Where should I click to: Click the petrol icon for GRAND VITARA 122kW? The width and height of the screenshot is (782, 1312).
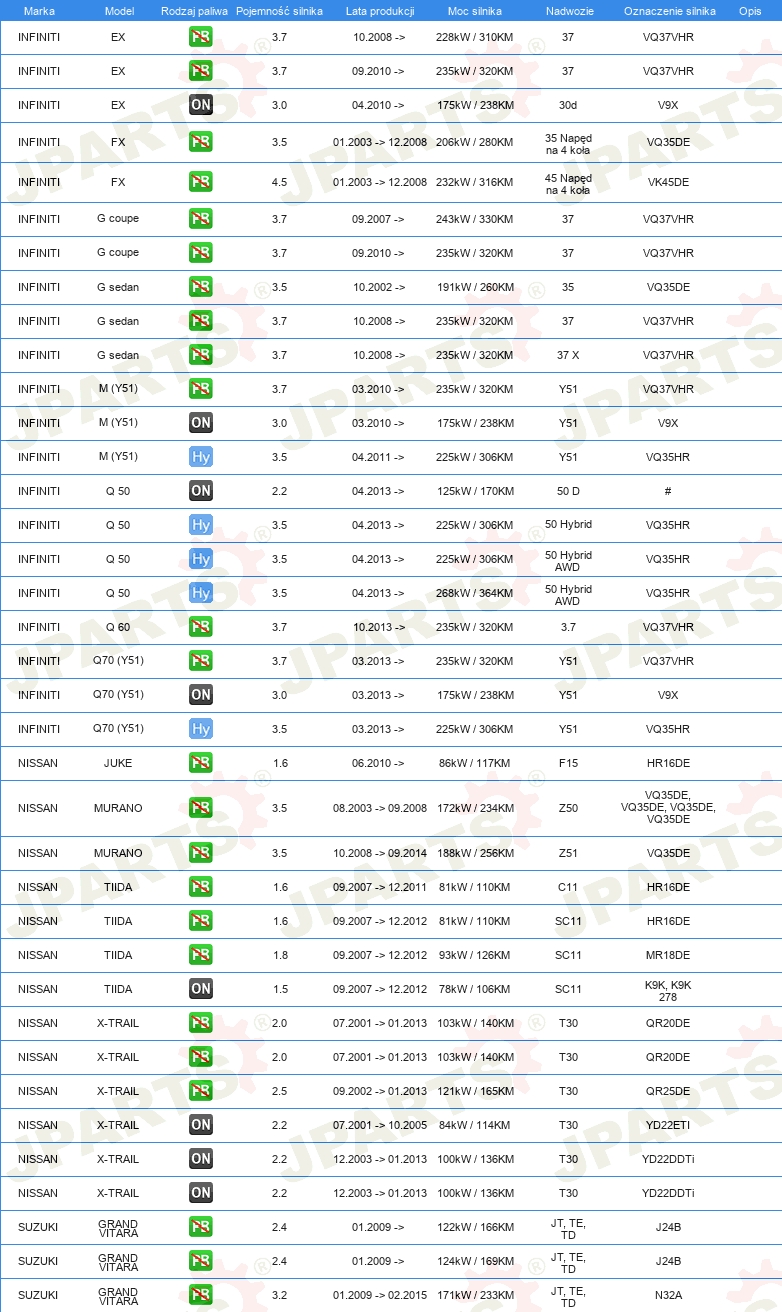click(x=201, y=1227)
